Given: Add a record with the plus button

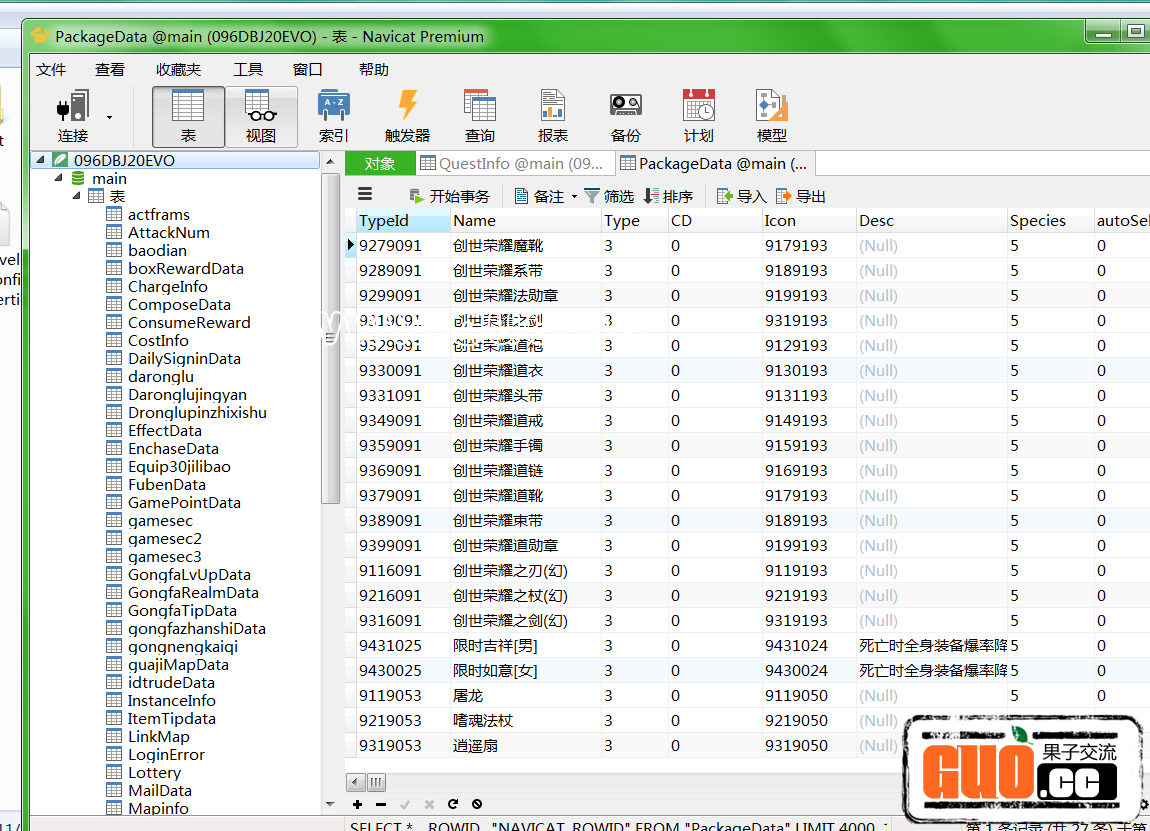Looking at the screenshot, I should click(x=357, y=804).
